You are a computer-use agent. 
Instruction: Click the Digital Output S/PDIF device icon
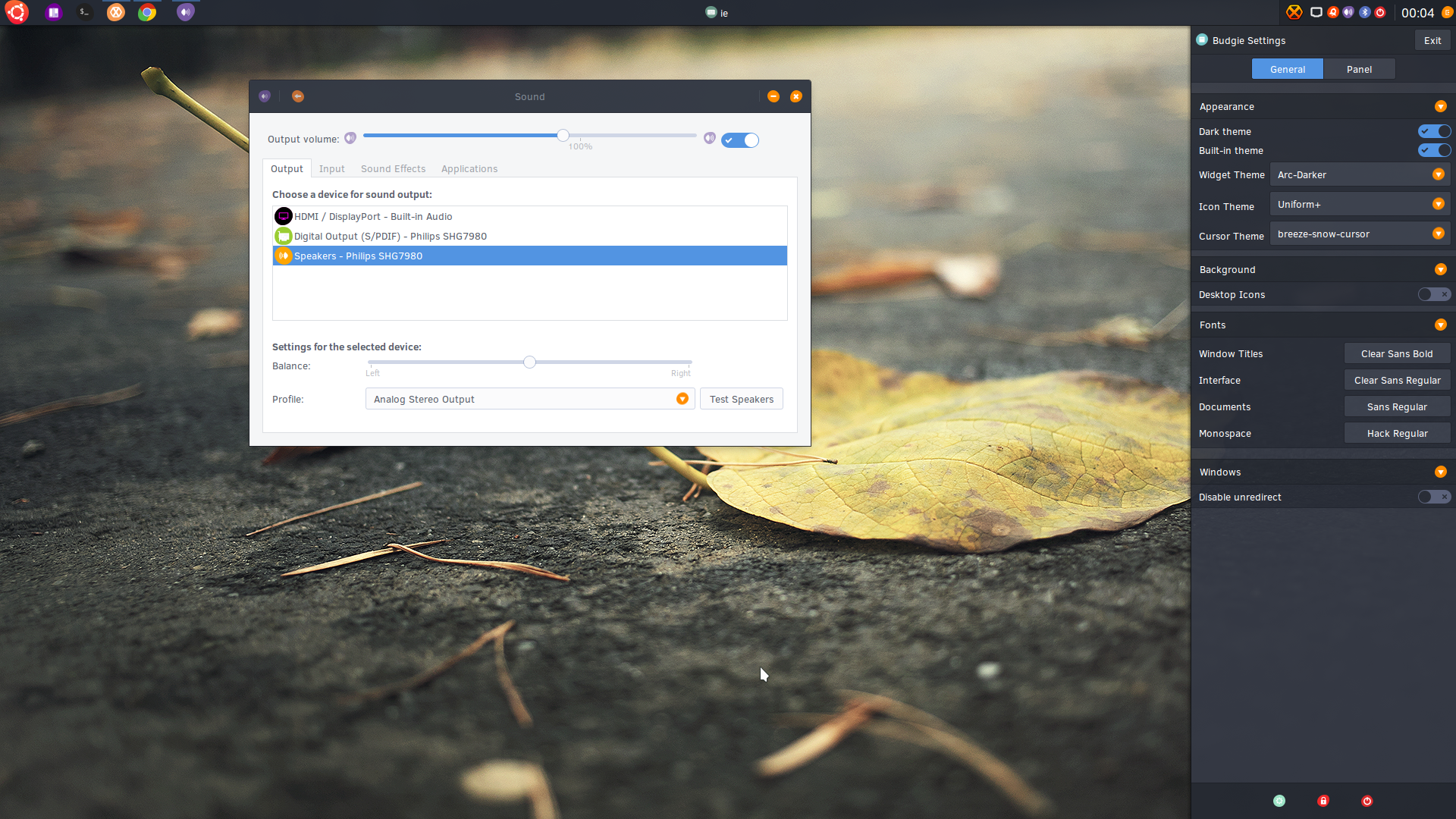[x=284, y=236]
